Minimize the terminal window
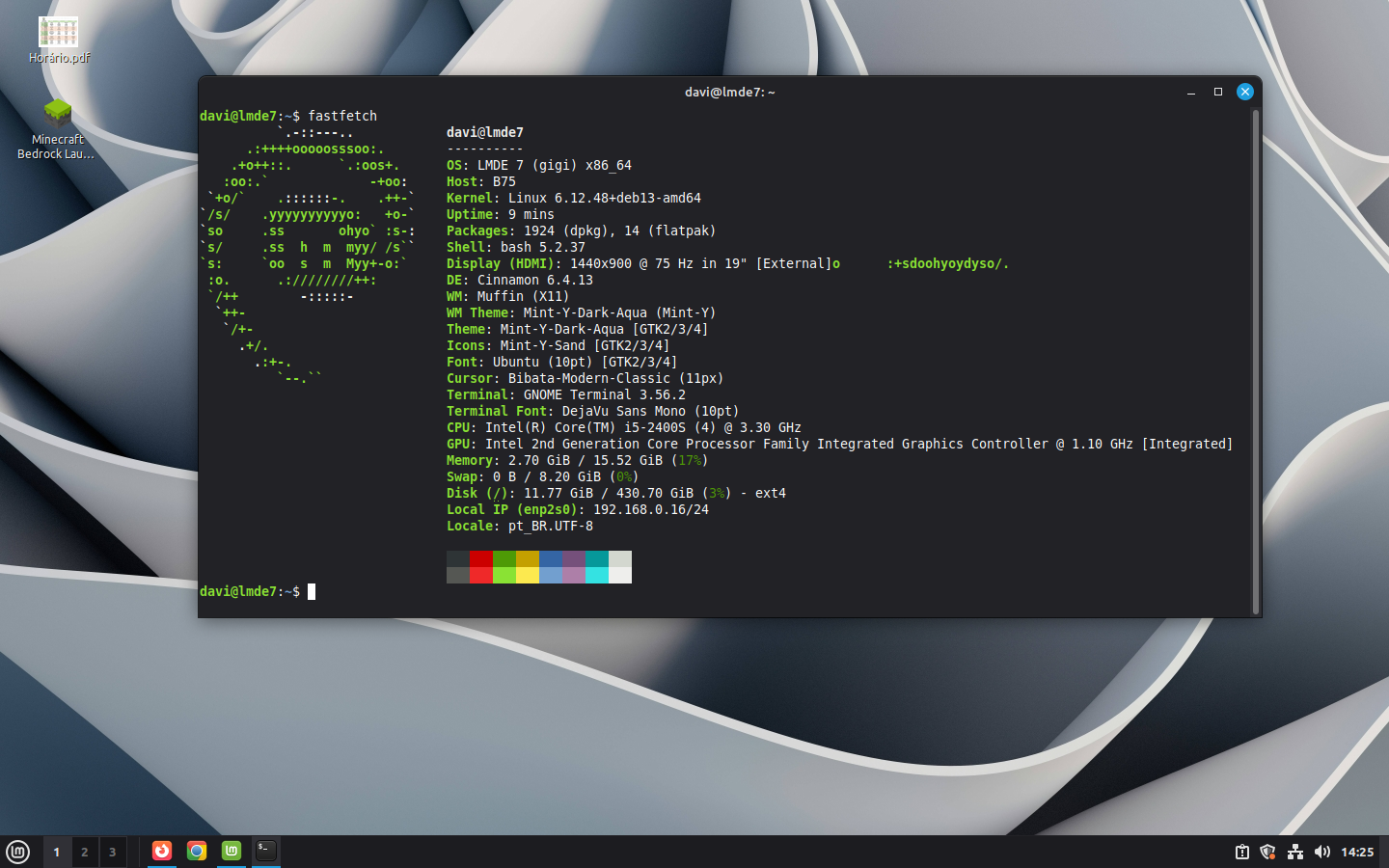The width and height of the screenshot is (1389, 868). coord(1191,92)
